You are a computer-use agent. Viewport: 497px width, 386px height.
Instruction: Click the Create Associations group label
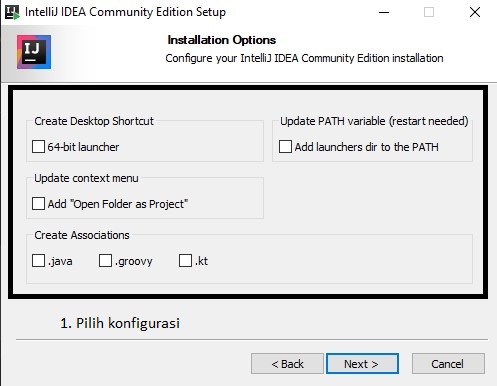pos(82,235)
